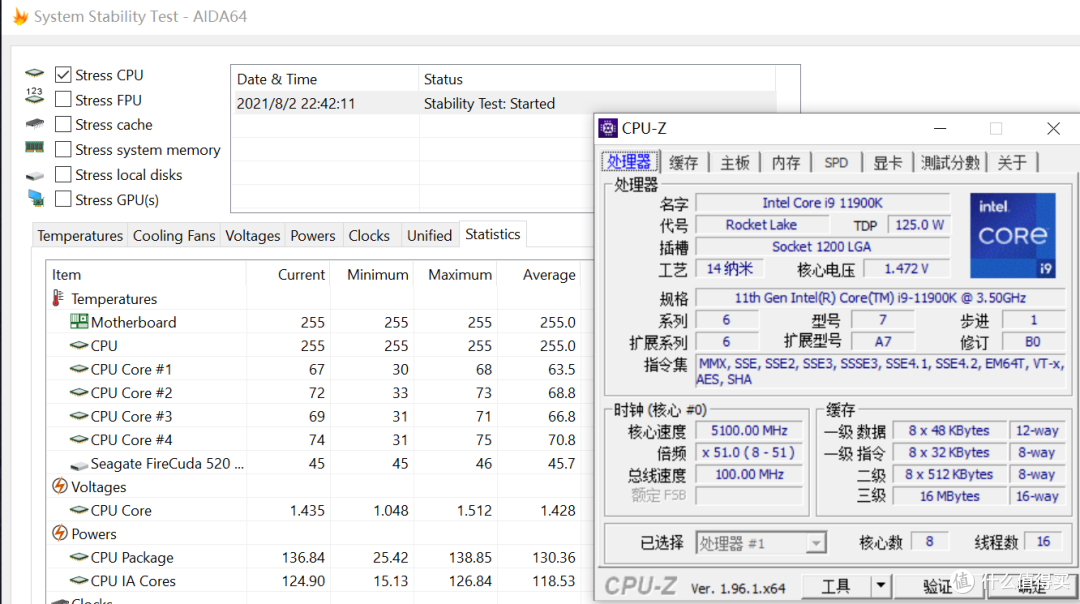The width and height of the screenshot is (1080, 604).
Task: Click the chip icon beside CPU Core #2
Action: tap(79, 392)
